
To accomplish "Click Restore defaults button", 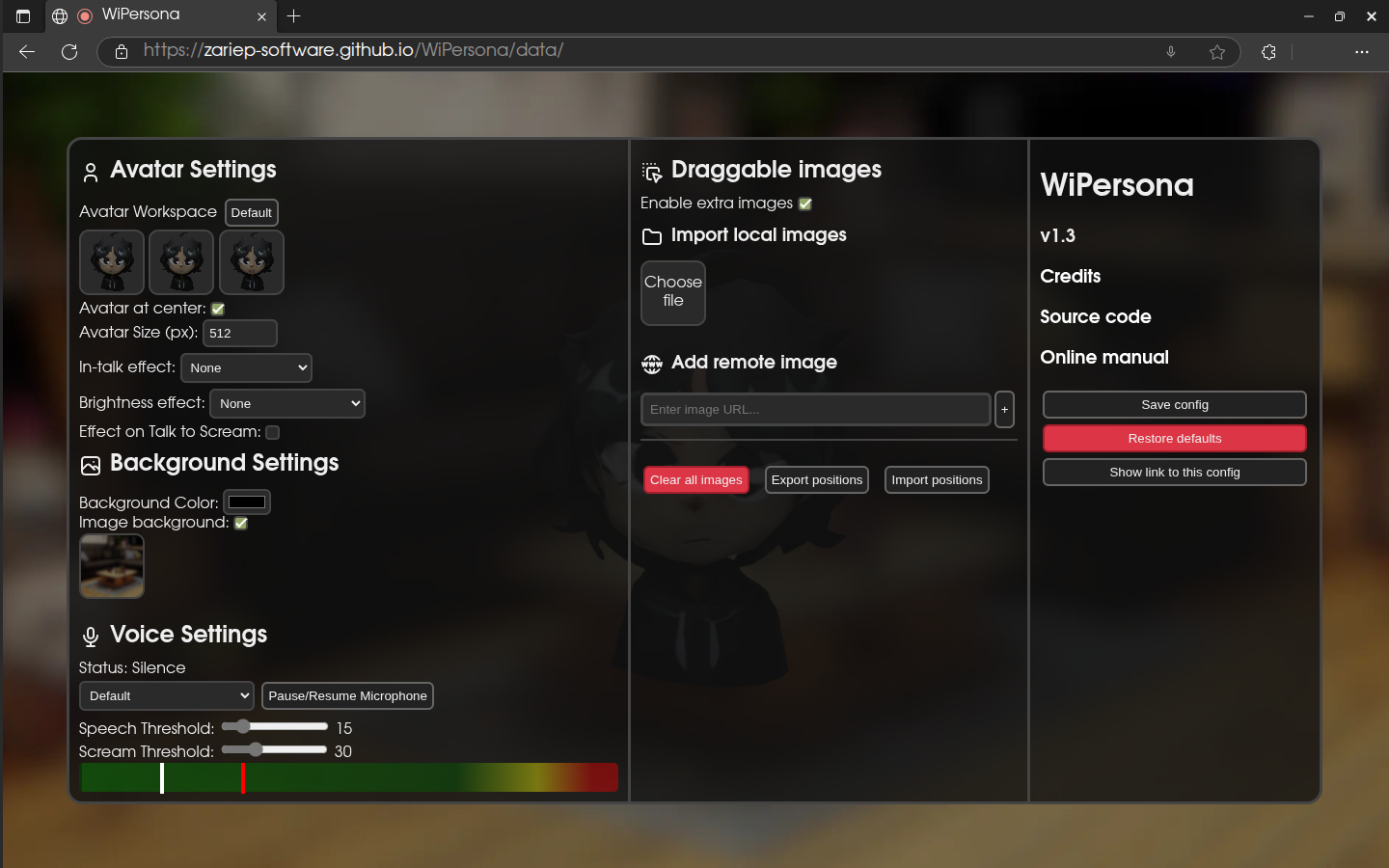I will point(1175,438).
